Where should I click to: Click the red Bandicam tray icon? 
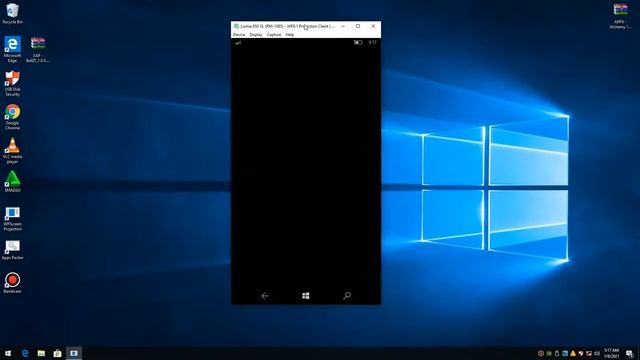point(541,353)
